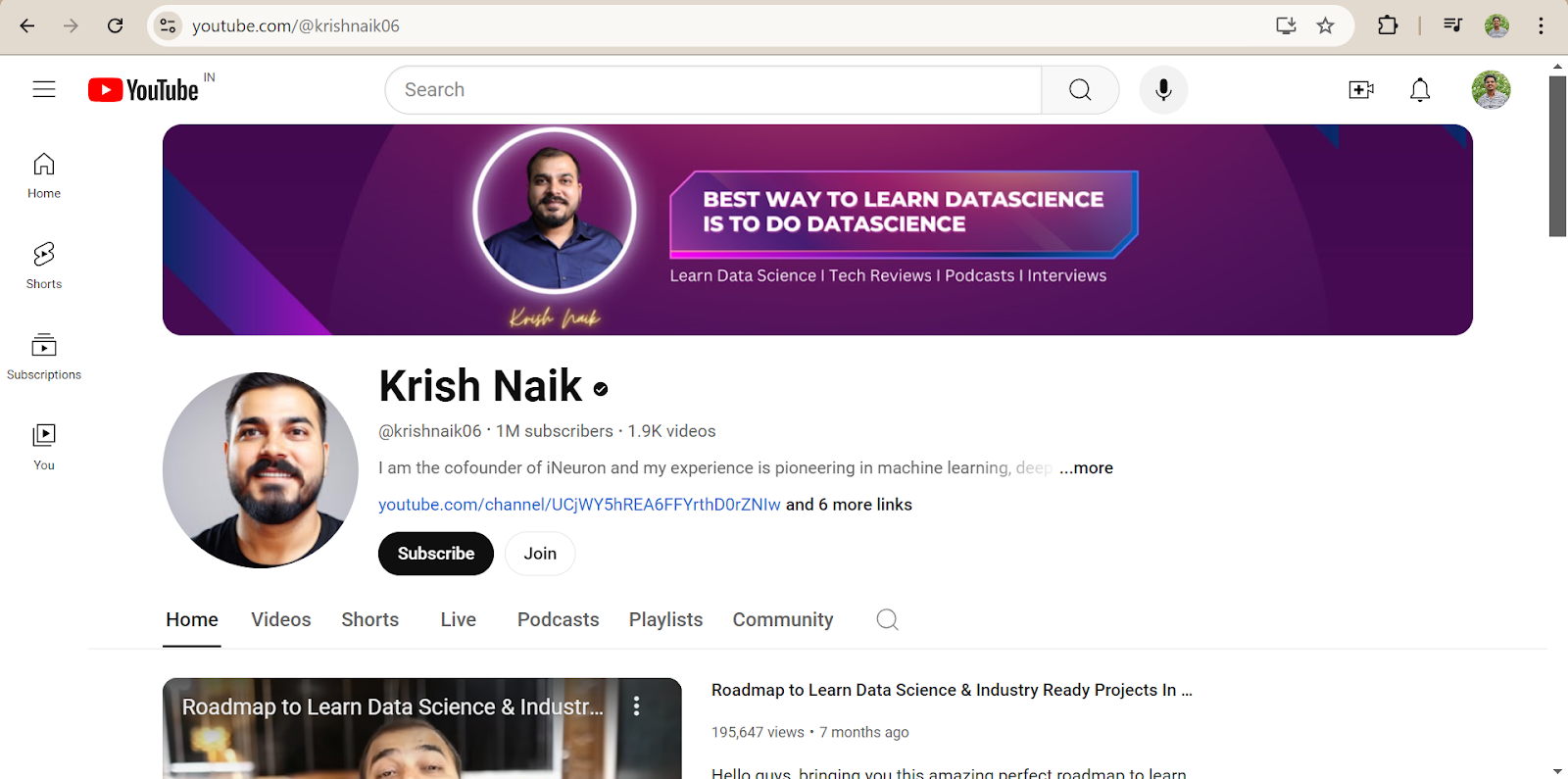The image size is (1568, 779).
Task: Click the '195,647 views' text
Action: (x=758, y=732)
